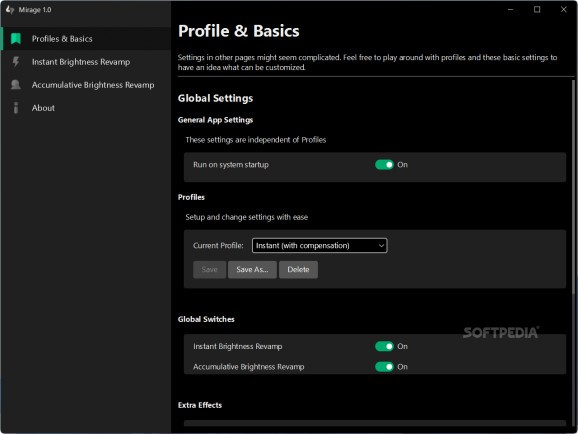Close the Mirage window
578x434 pixels.
pyautogui.click(x=564, y=10)
